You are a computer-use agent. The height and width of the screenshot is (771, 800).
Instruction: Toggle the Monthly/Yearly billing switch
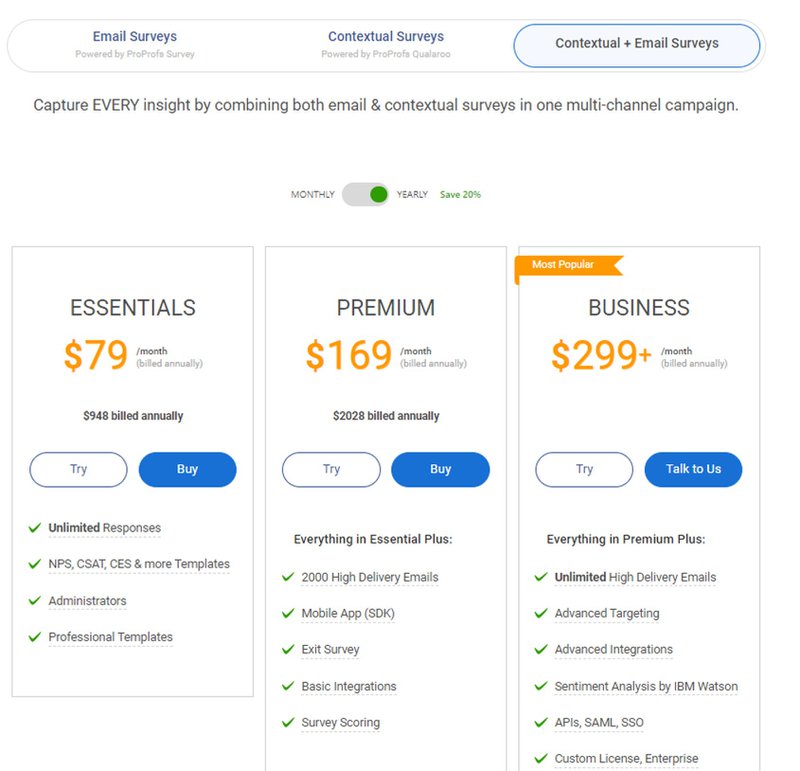click(x=365, y=194)
